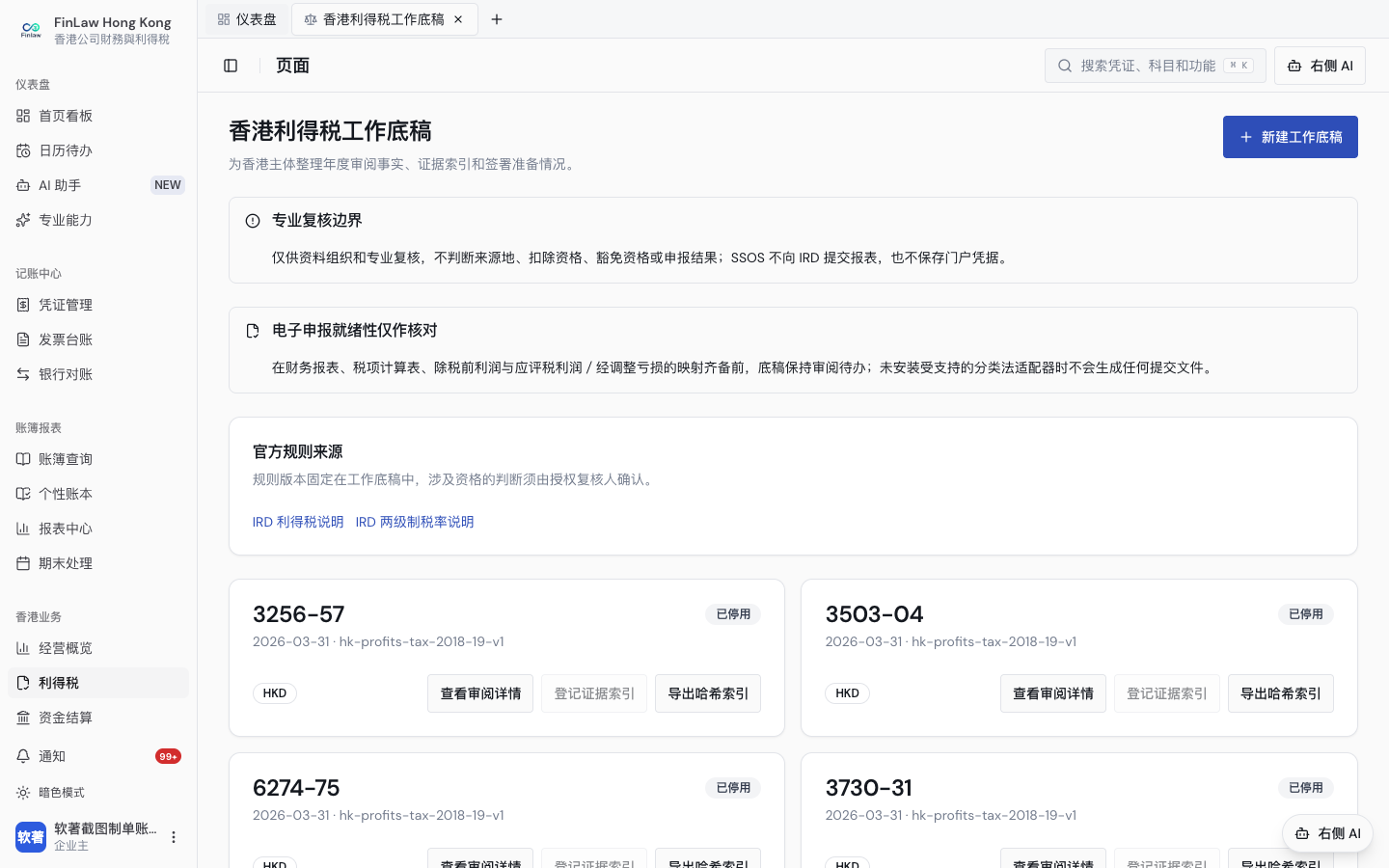
Task: Go to 银行对账
Action: point(98,374)
